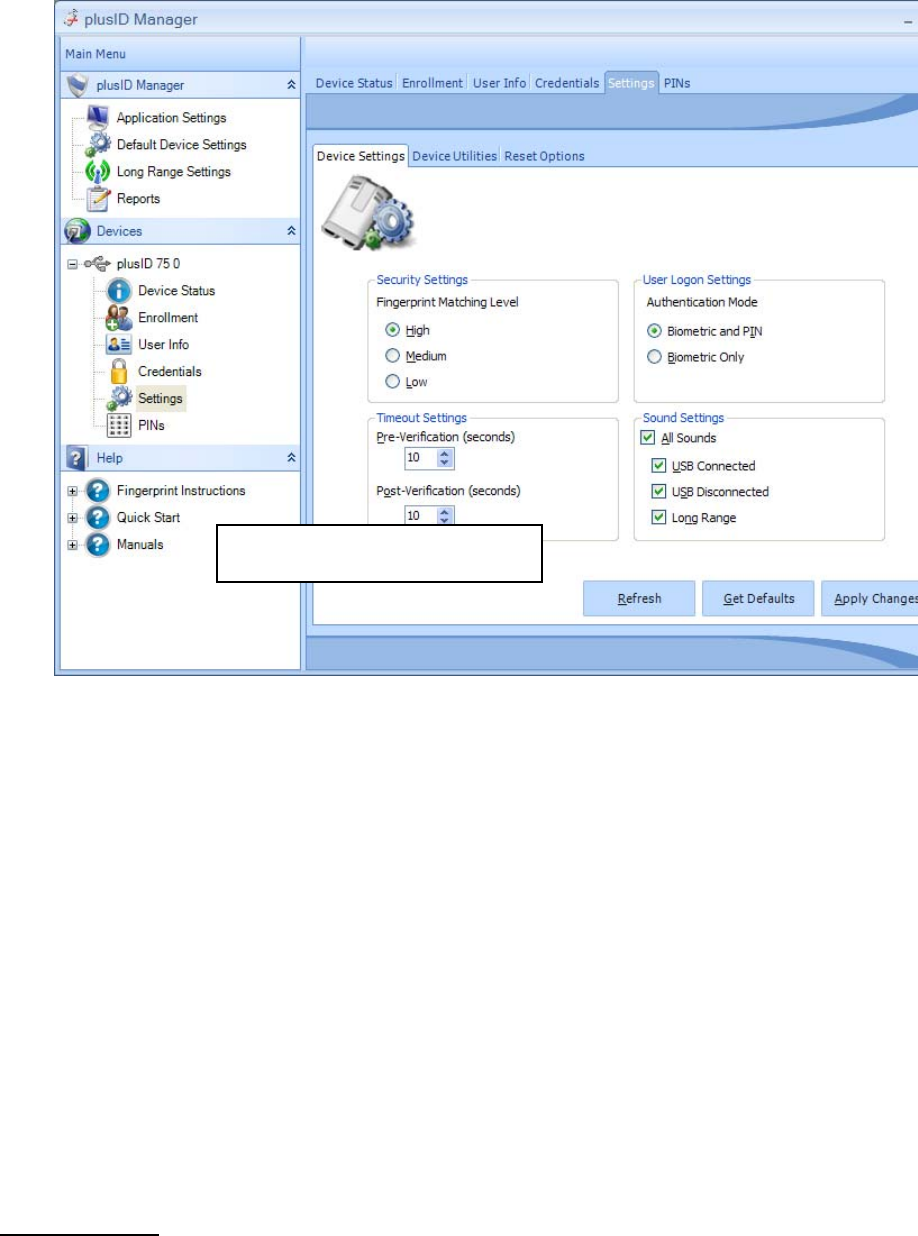Toggle the All Sounds checkbox

pyautogui.click(x=648, y=438)
